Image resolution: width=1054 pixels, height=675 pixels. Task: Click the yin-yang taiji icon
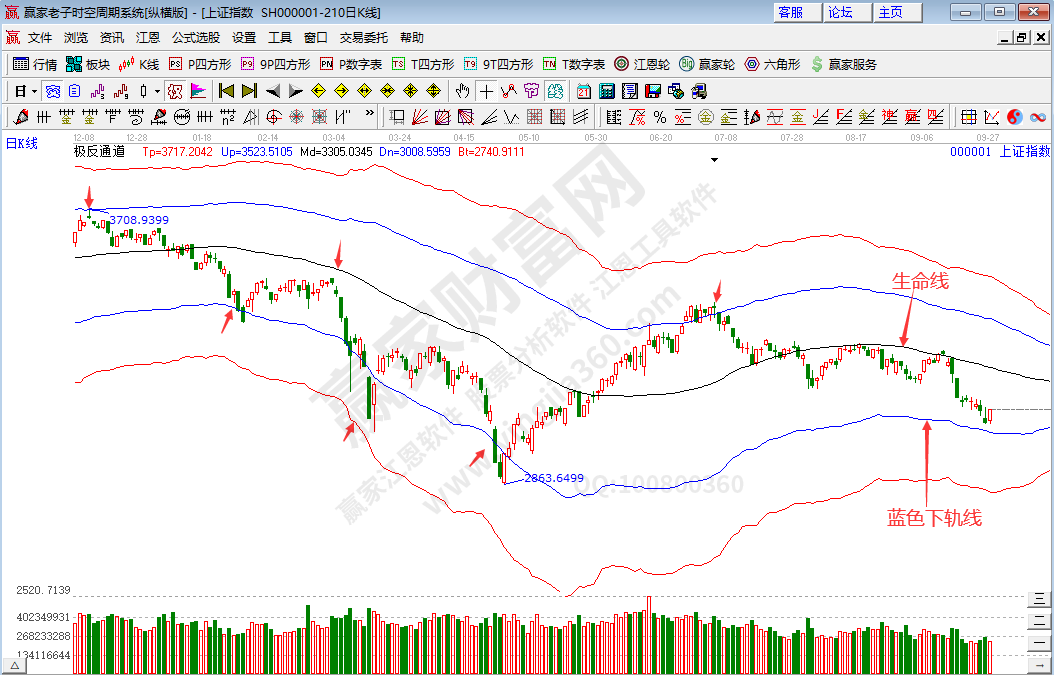coord(1014,117)
